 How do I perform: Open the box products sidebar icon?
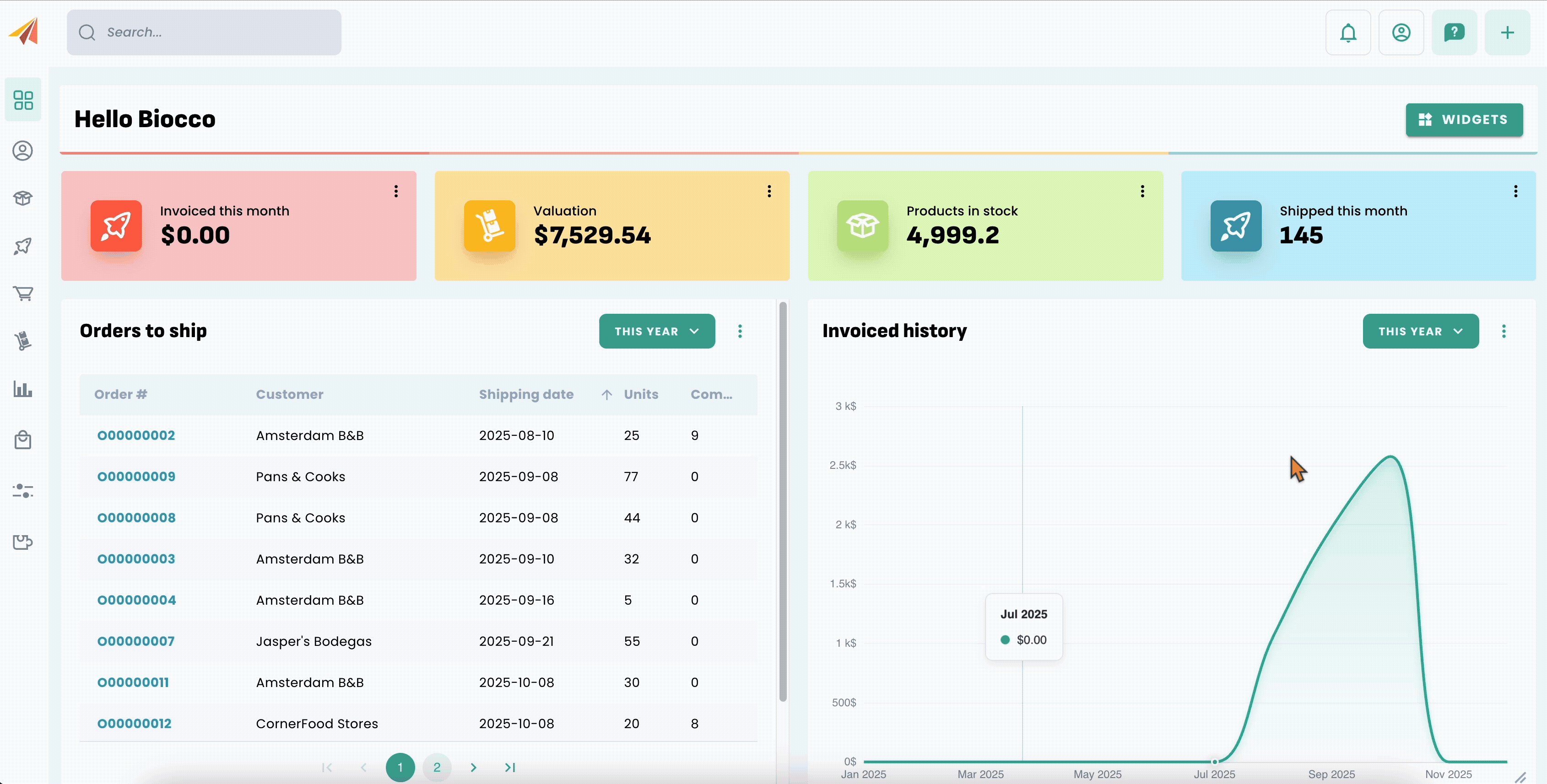[23, 198]
